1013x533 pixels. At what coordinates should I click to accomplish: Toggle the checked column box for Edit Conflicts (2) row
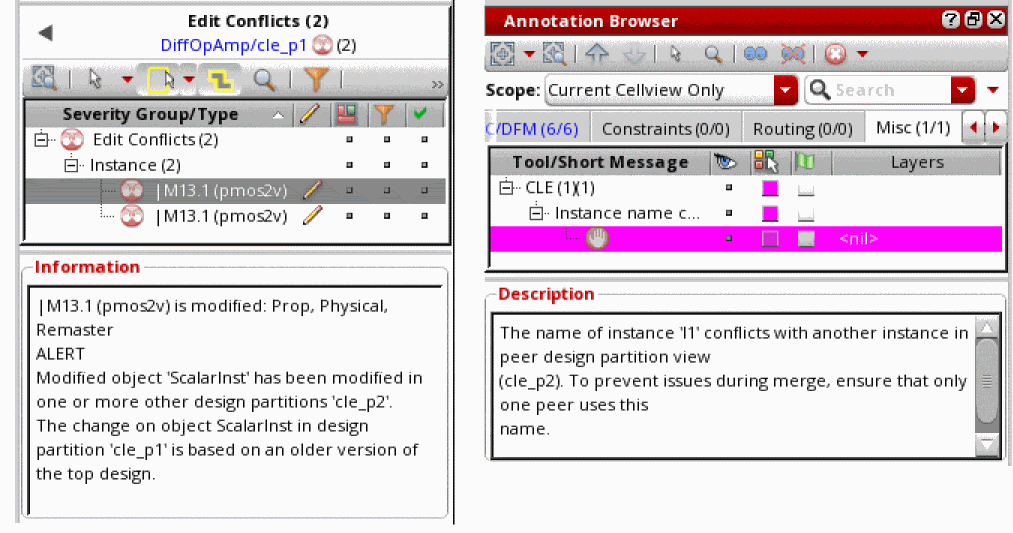(424, 139)
